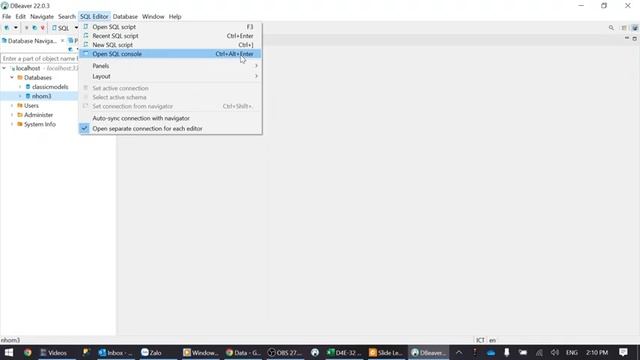Click the New connection toolbar icon
The height and width of the screenshot is (360, 640).
coord(7,28)
